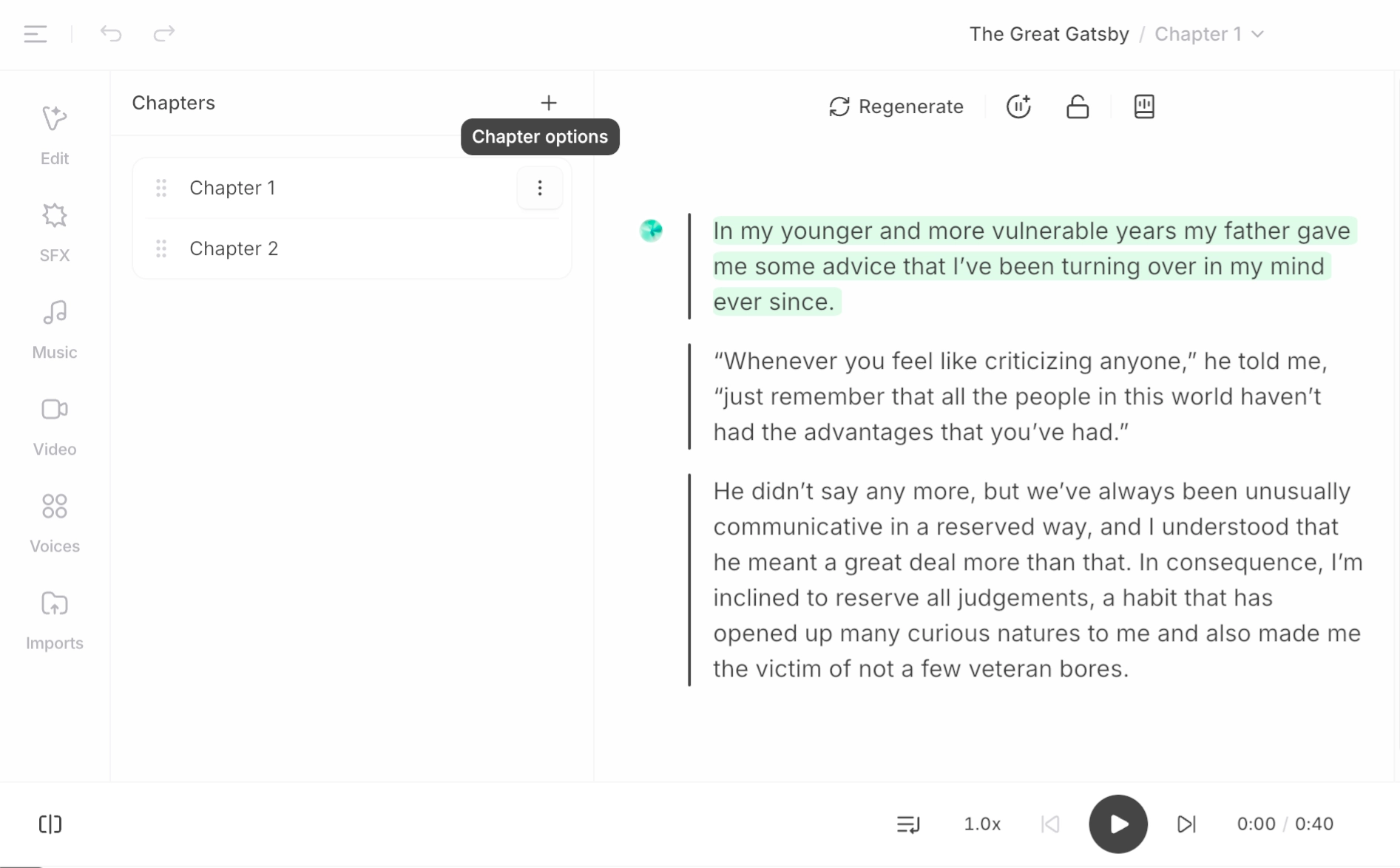Select Chapter 1 in chapters list
The height and width of the screenshot is (868, 1400).
(232, 188)
